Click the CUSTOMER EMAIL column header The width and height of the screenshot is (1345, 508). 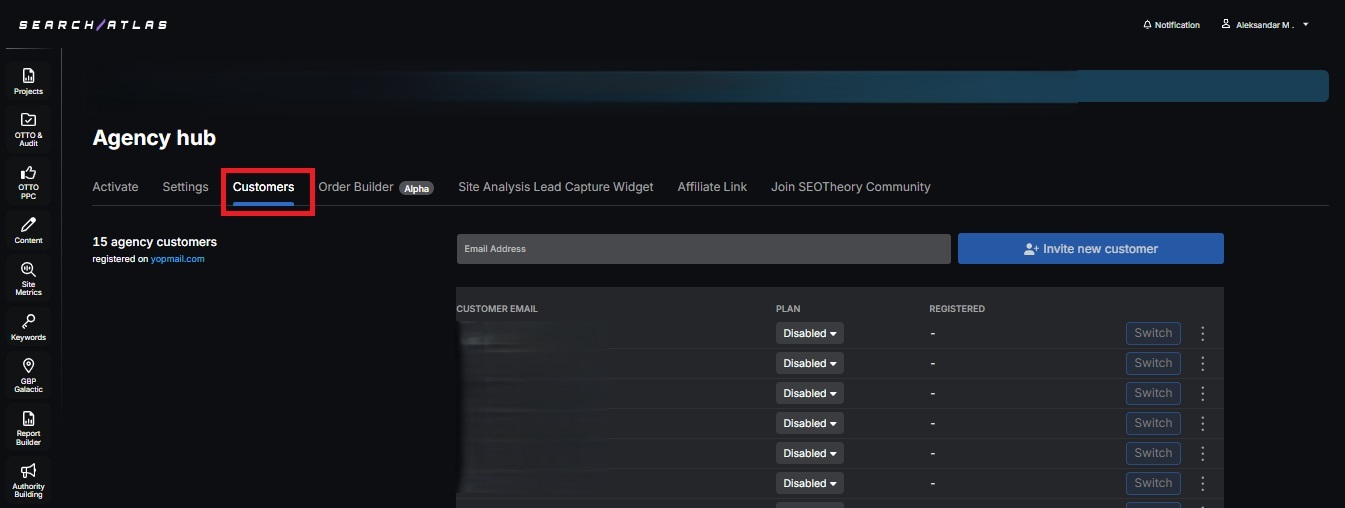(497, 309)
